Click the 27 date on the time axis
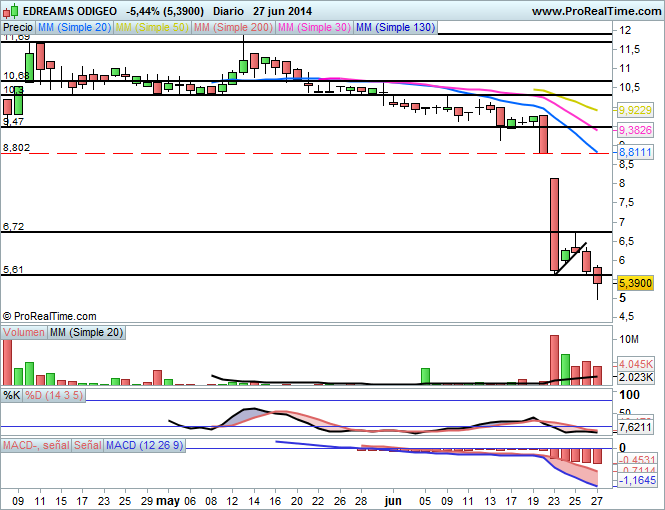 click(597, 501)
